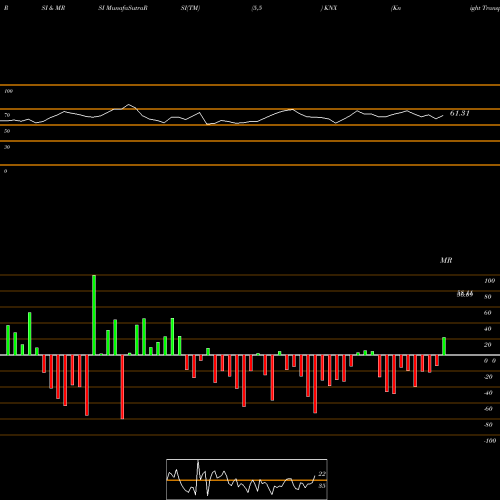Click the RSI line peak above the 70 level
500x500 pixels.
click(129, 105)
